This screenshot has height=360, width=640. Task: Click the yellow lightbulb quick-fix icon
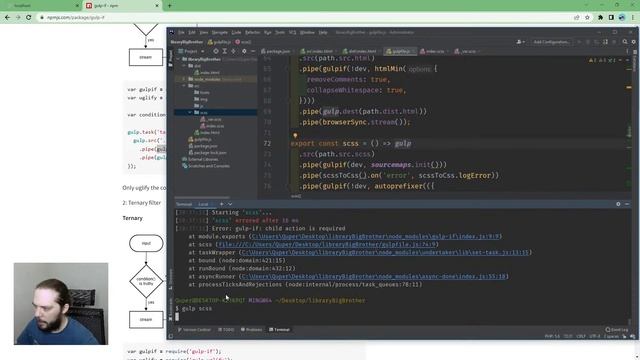click(x=295, y=136)
